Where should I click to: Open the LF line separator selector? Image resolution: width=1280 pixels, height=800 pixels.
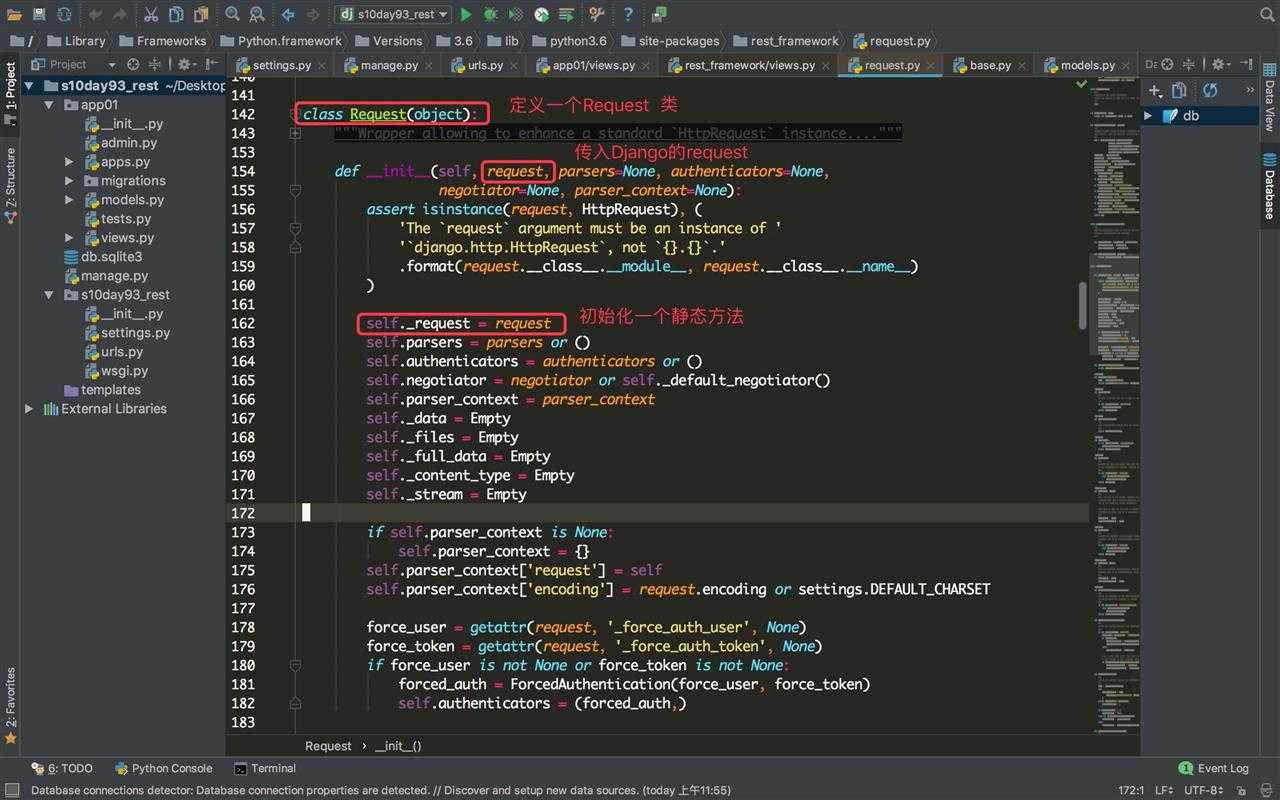coord(1164,790)
